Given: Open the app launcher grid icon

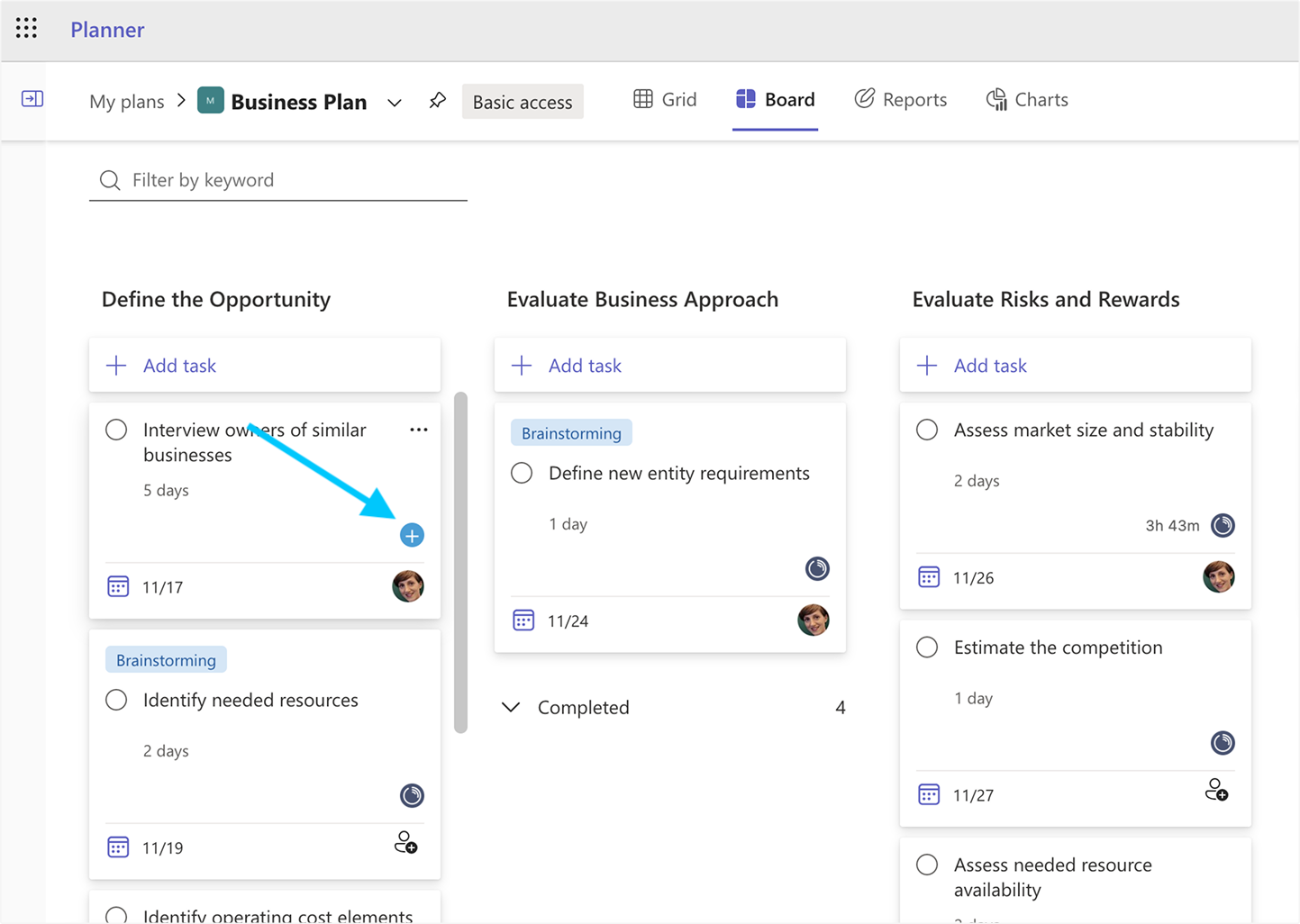Looking at the screenshot, I should 26,29.
